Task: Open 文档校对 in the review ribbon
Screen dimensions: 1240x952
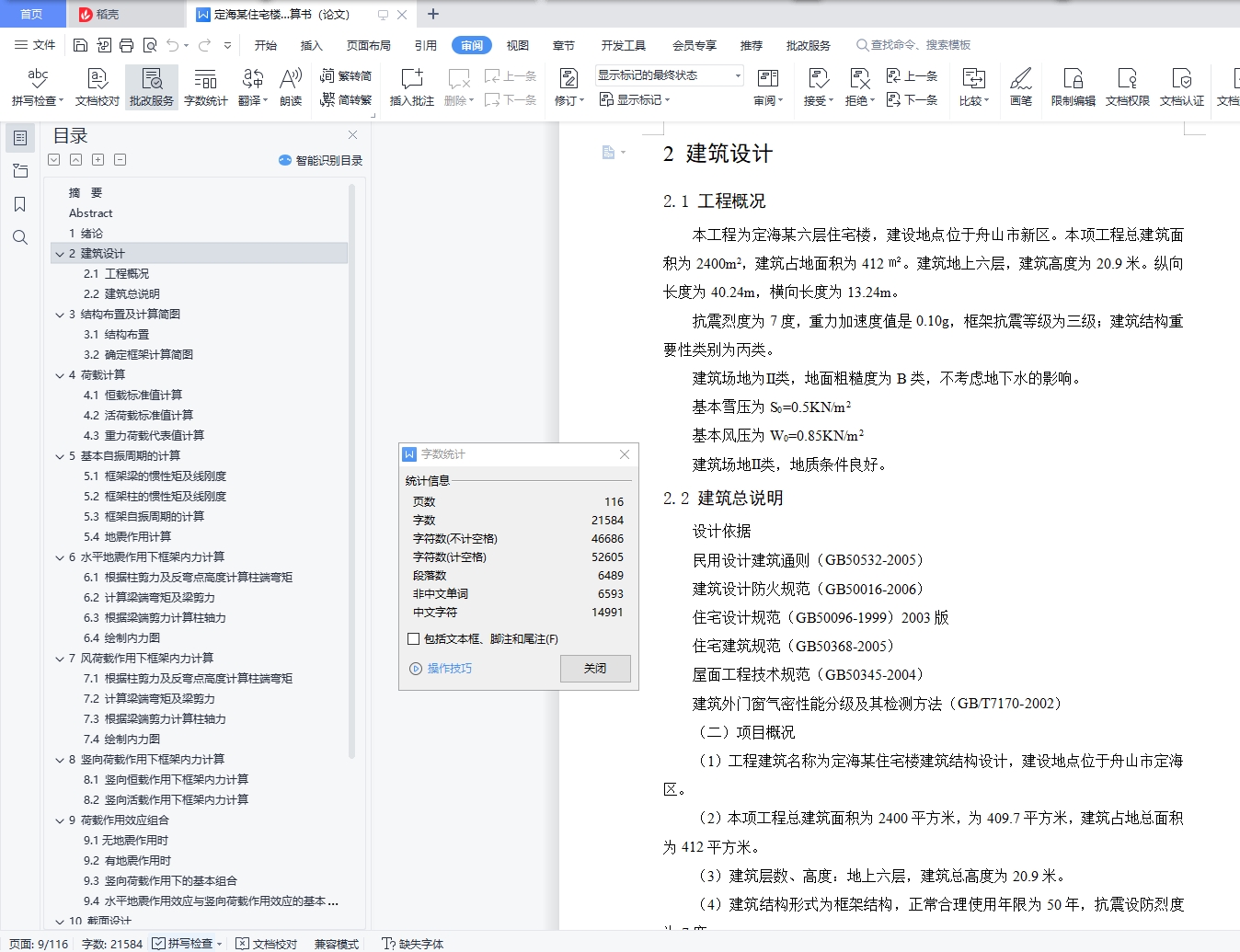Action: [x=98, y=87]
